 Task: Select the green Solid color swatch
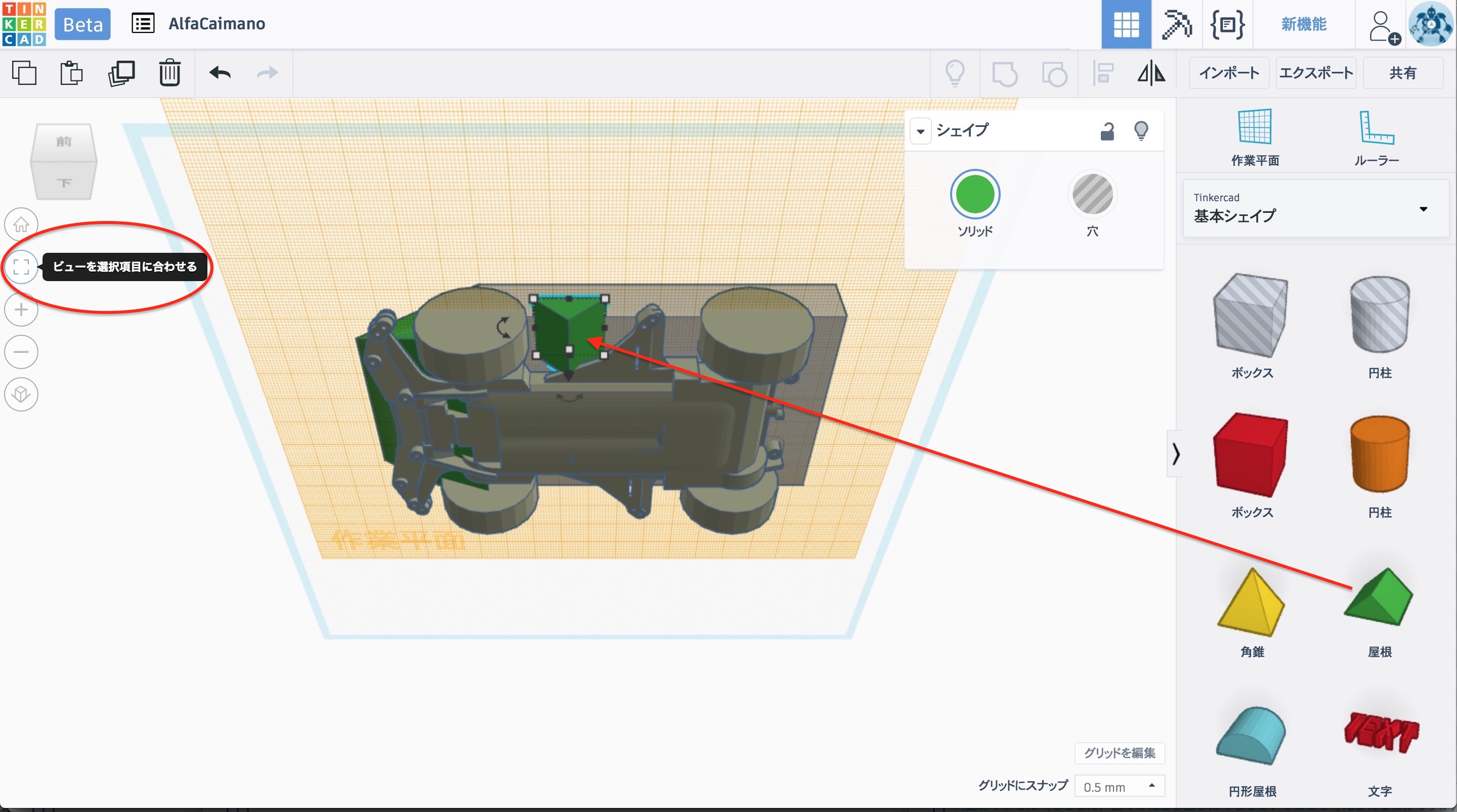[x=974, y=195]
